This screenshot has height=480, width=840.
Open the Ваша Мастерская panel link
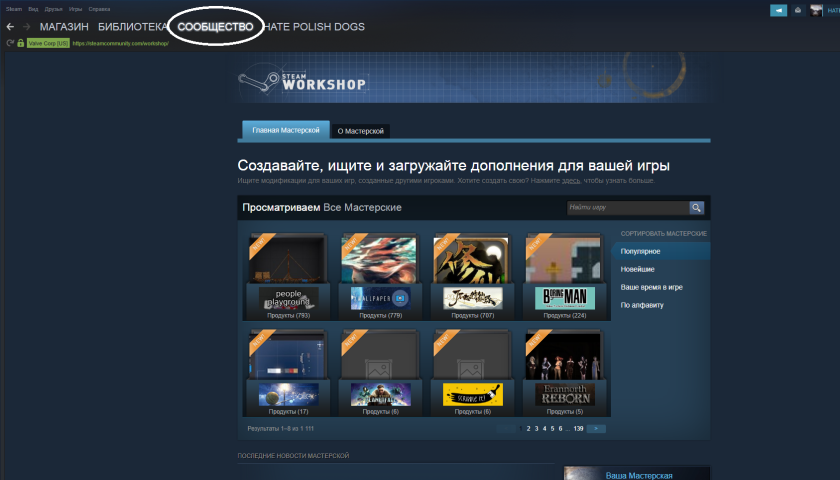[639, 476]
